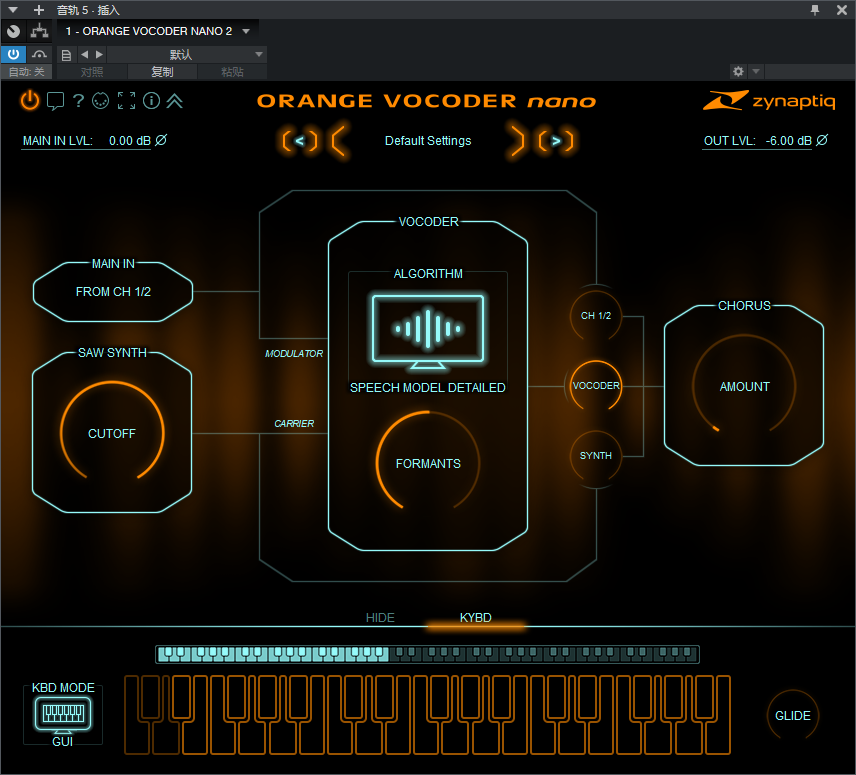Click the algorithm waveform monitor icon
Viewport: 856px width, 775px height.
point(428,331)
